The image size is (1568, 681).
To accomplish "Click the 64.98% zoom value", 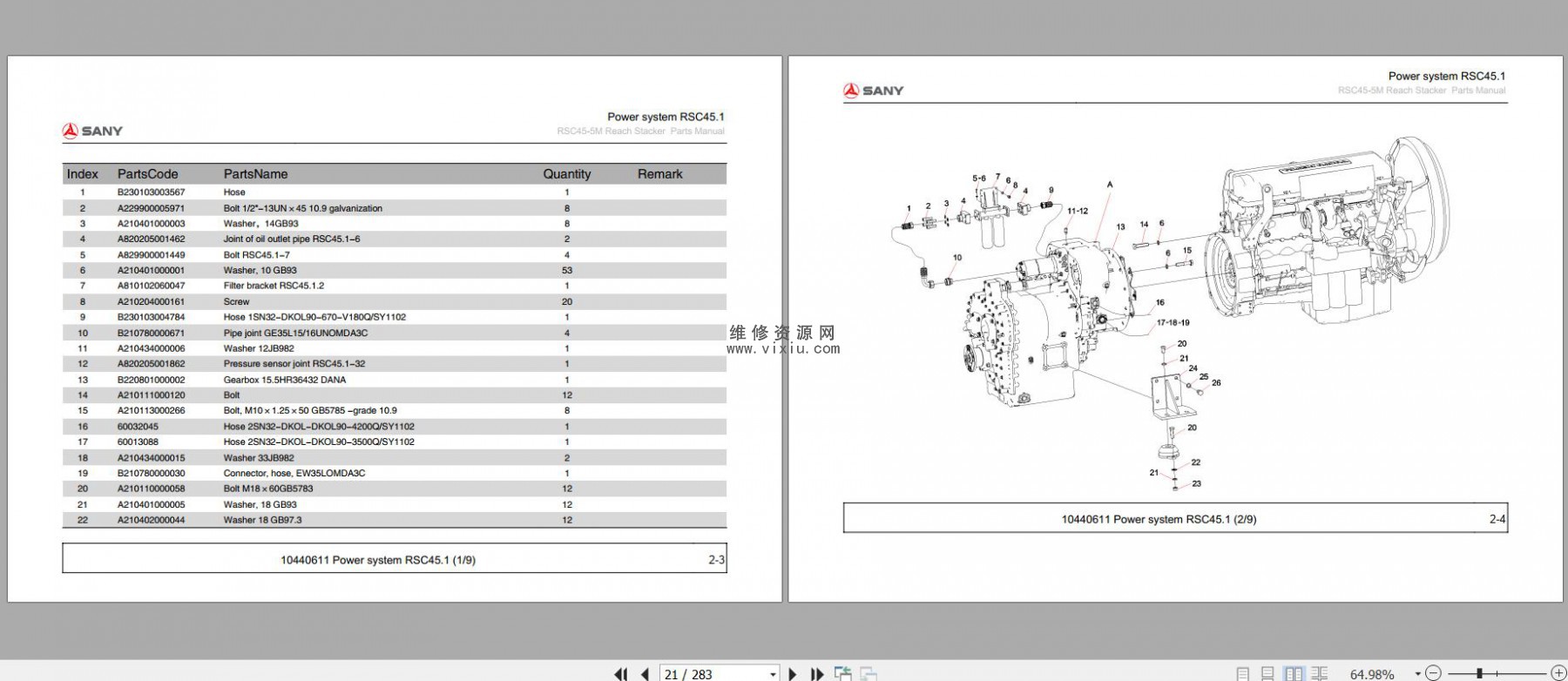I will (1372, 674).
